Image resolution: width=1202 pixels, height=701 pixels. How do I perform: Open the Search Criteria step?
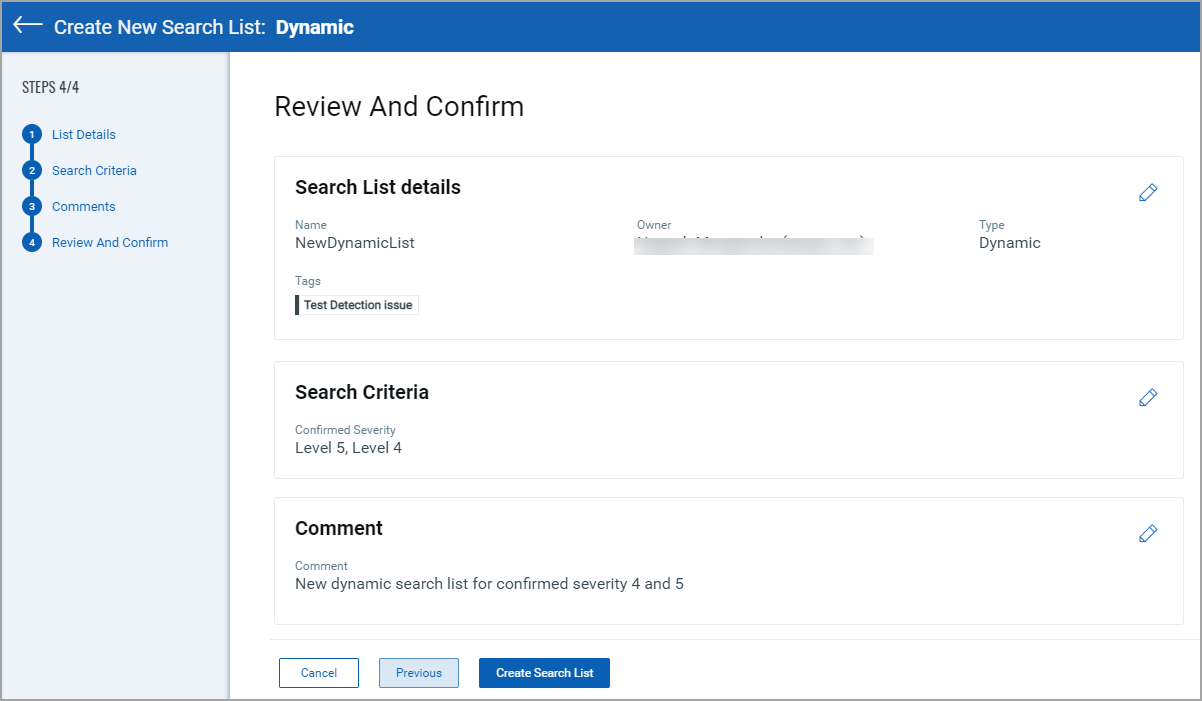coord(94,170)
